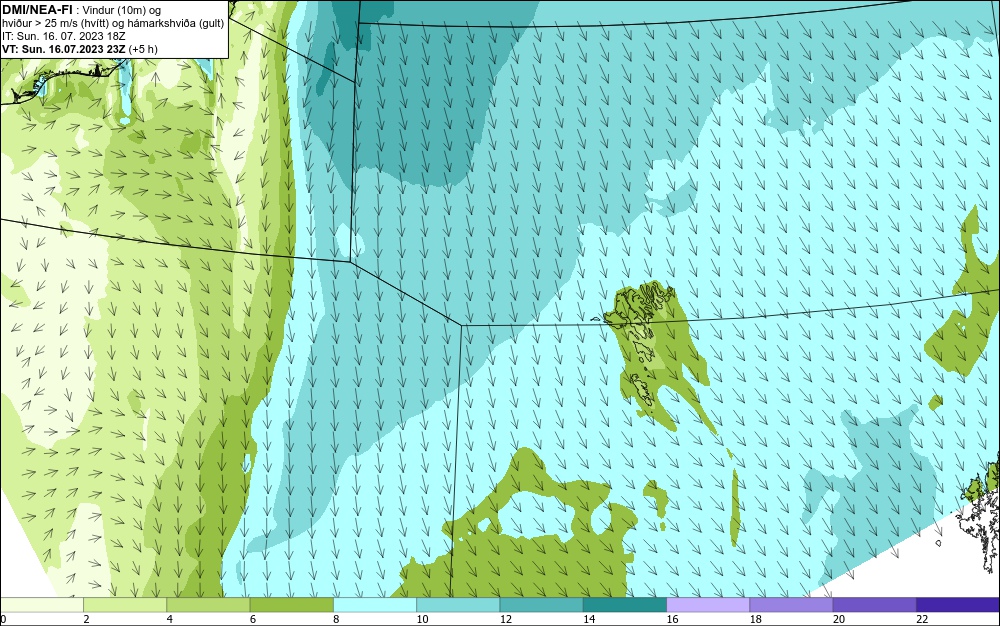Click the '(+5 h)' forecast offset text
Viewport: 1000px width, 626px height.
click(143, 49)
